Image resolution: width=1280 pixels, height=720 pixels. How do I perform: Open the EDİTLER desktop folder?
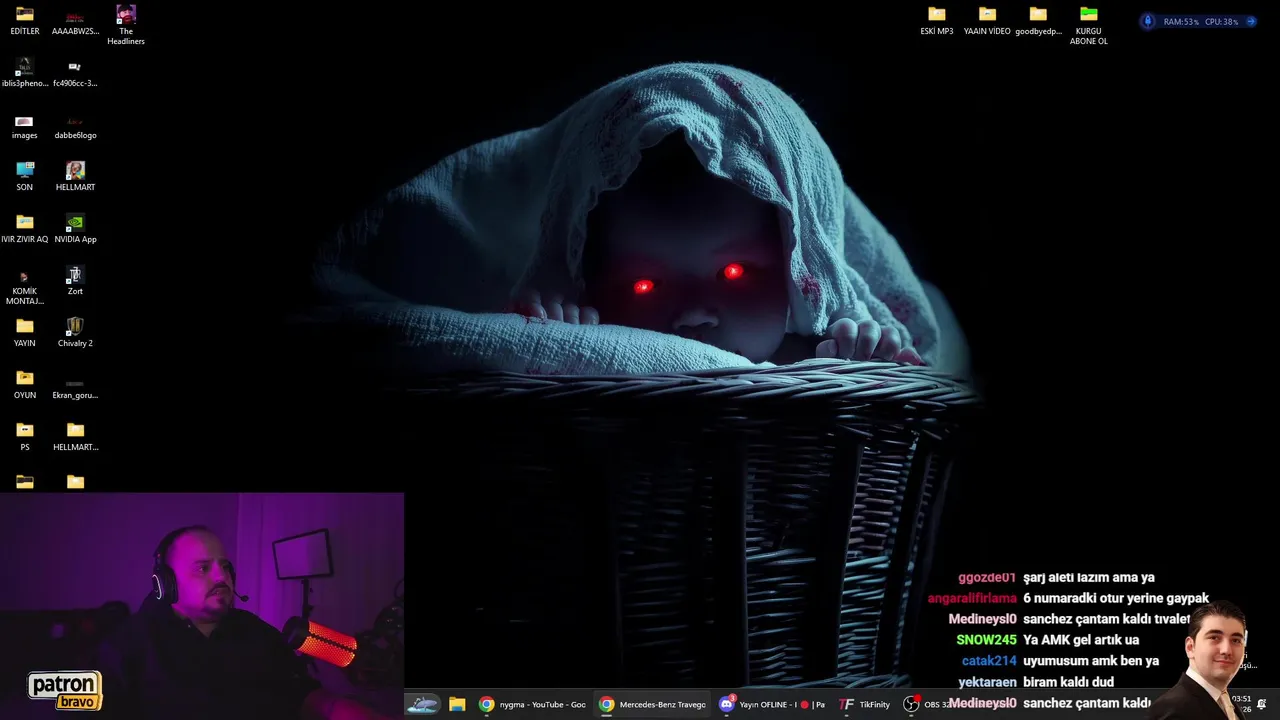pos(25,21)
